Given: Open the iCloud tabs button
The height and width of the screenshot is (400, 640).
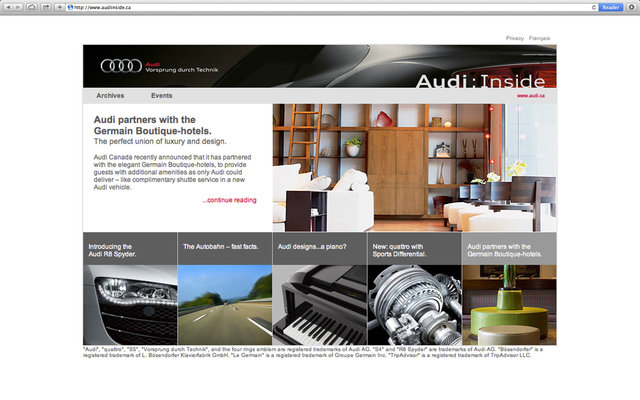Looking at the screenshot, I should [x=32, y=7].
